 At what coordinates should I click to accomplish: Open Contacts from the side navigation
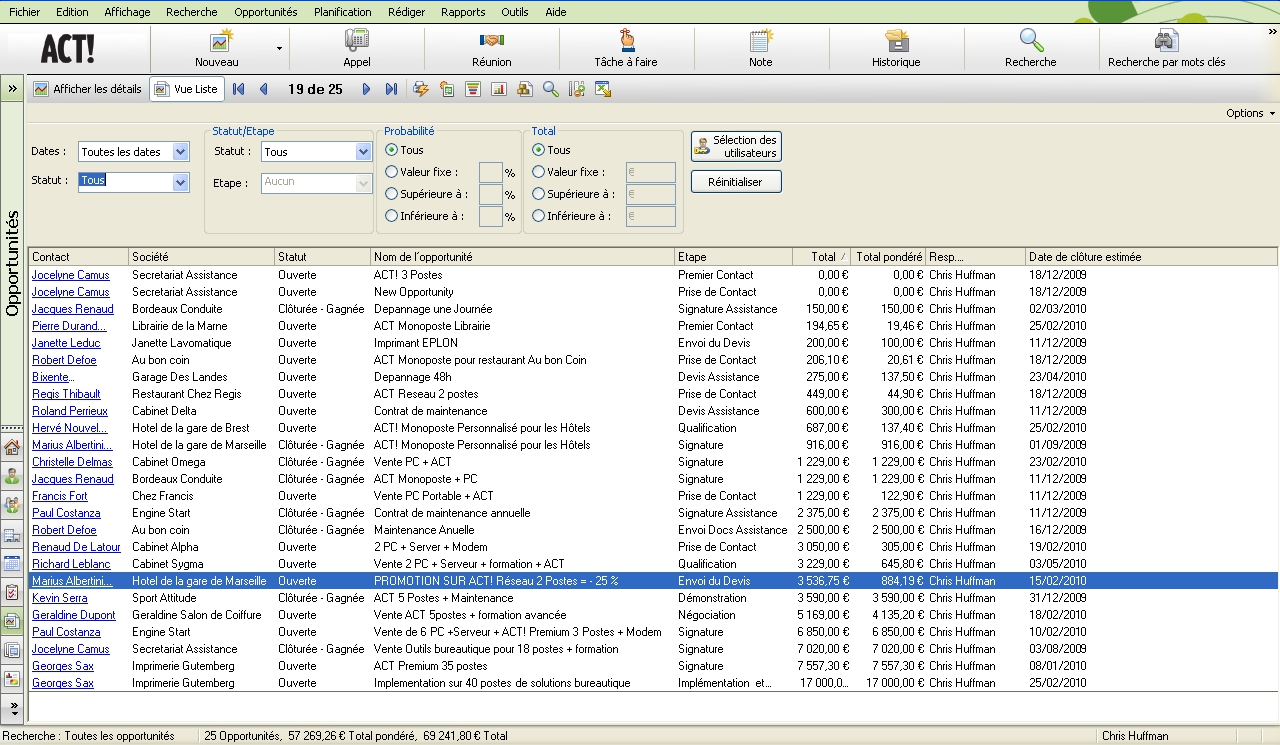[12, 476]
